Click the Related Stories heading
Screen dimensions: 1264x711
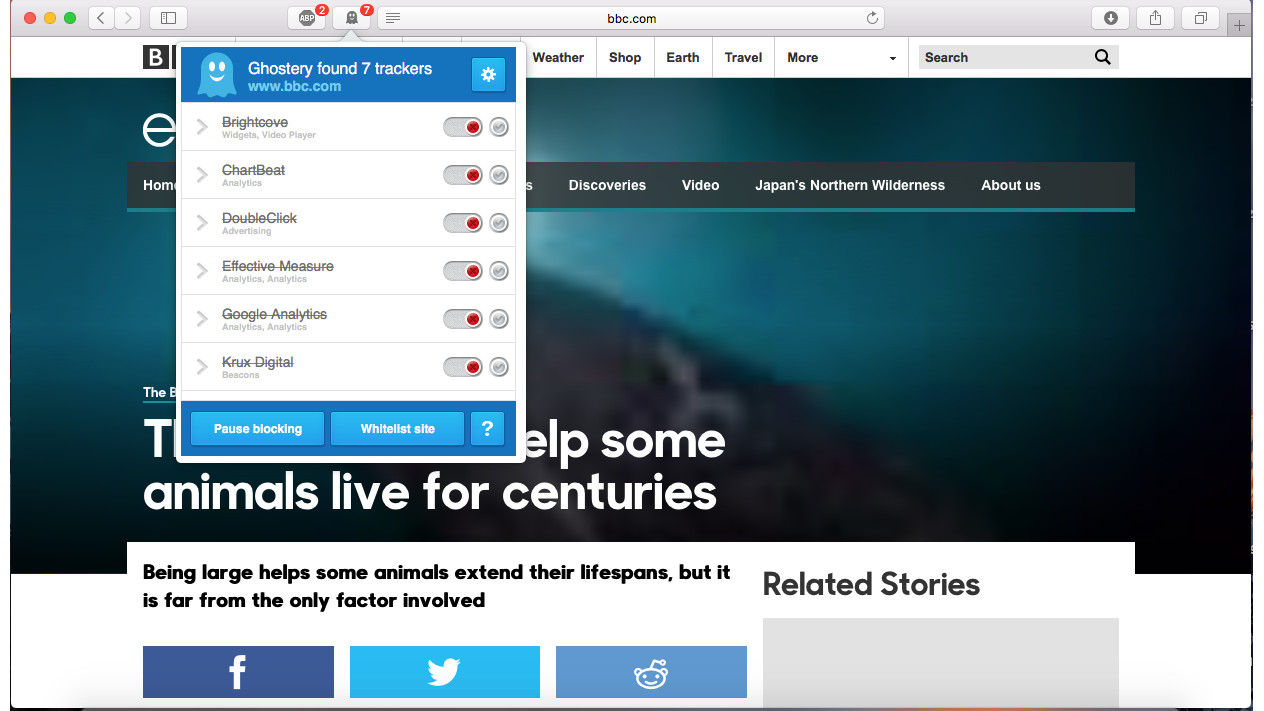pos(871,584)
